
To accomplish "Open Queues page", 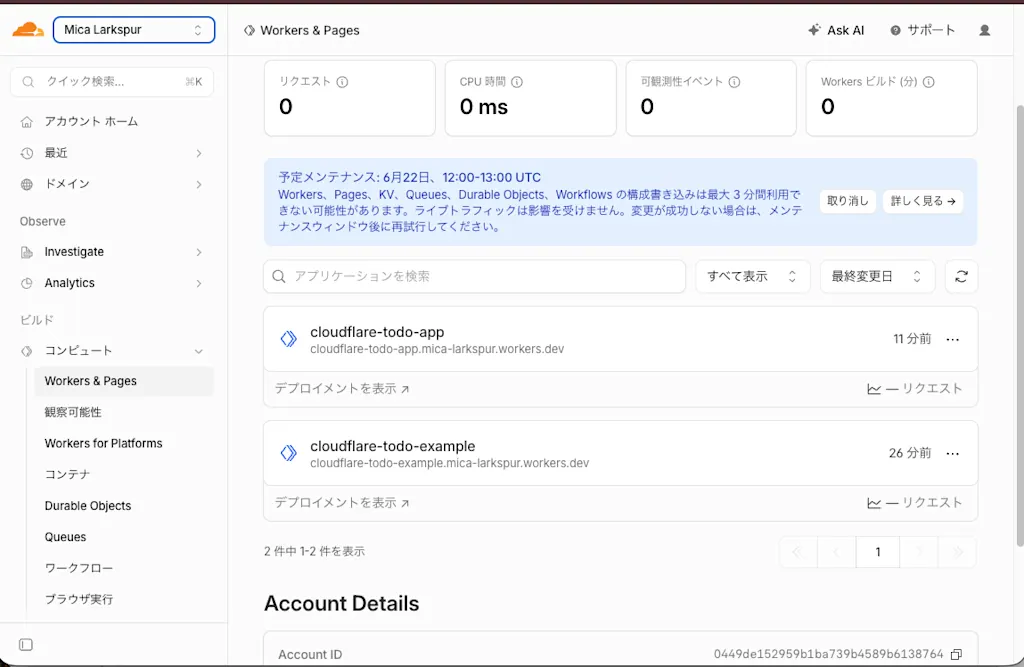I will tap(65, 537).
